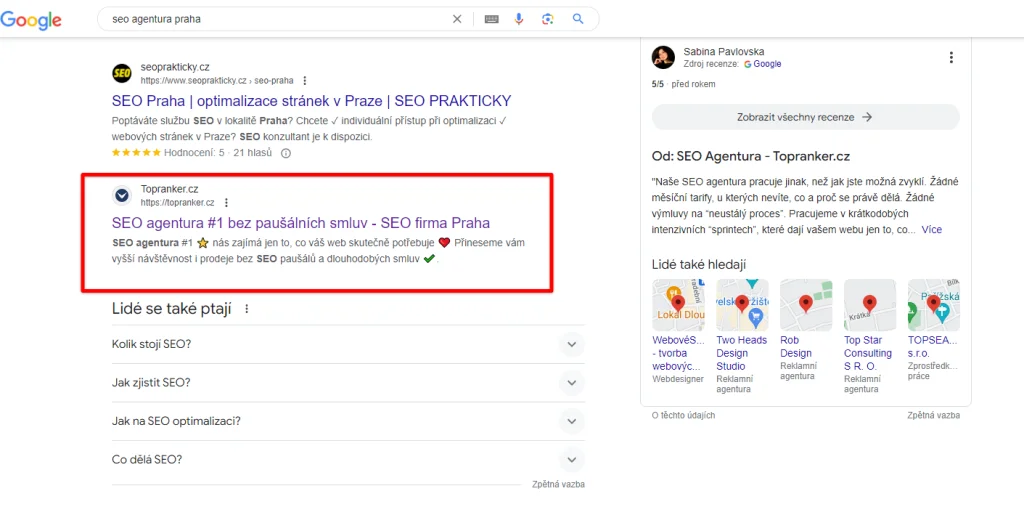The image size is (1024, 507).
Task: Click Zobrazit všechny recenze button
Action: 805,118
